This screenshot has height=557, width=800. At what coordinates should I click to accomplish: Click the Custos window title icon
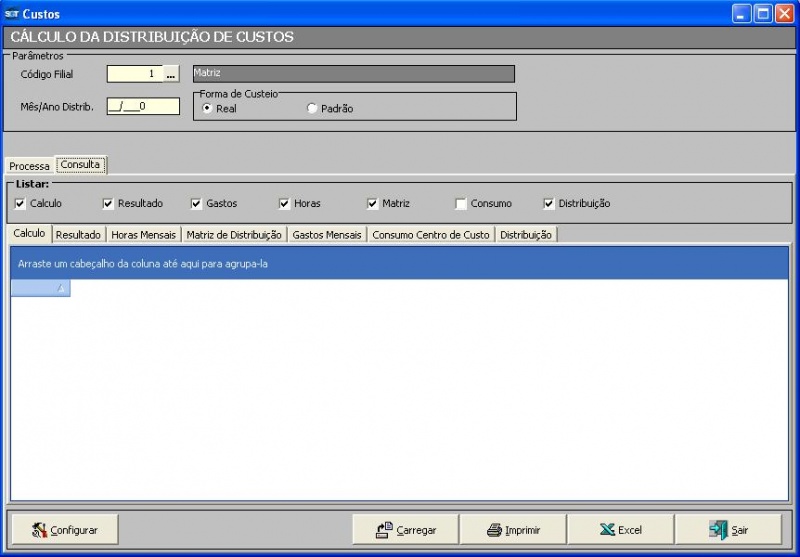pos(12,14)
